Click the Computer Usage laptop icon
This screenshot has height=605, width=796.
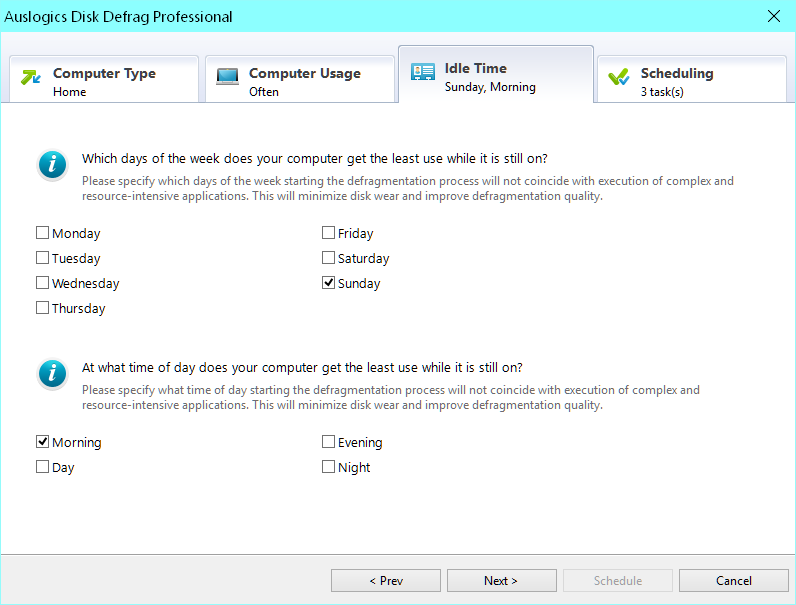(x=227, y=77)
